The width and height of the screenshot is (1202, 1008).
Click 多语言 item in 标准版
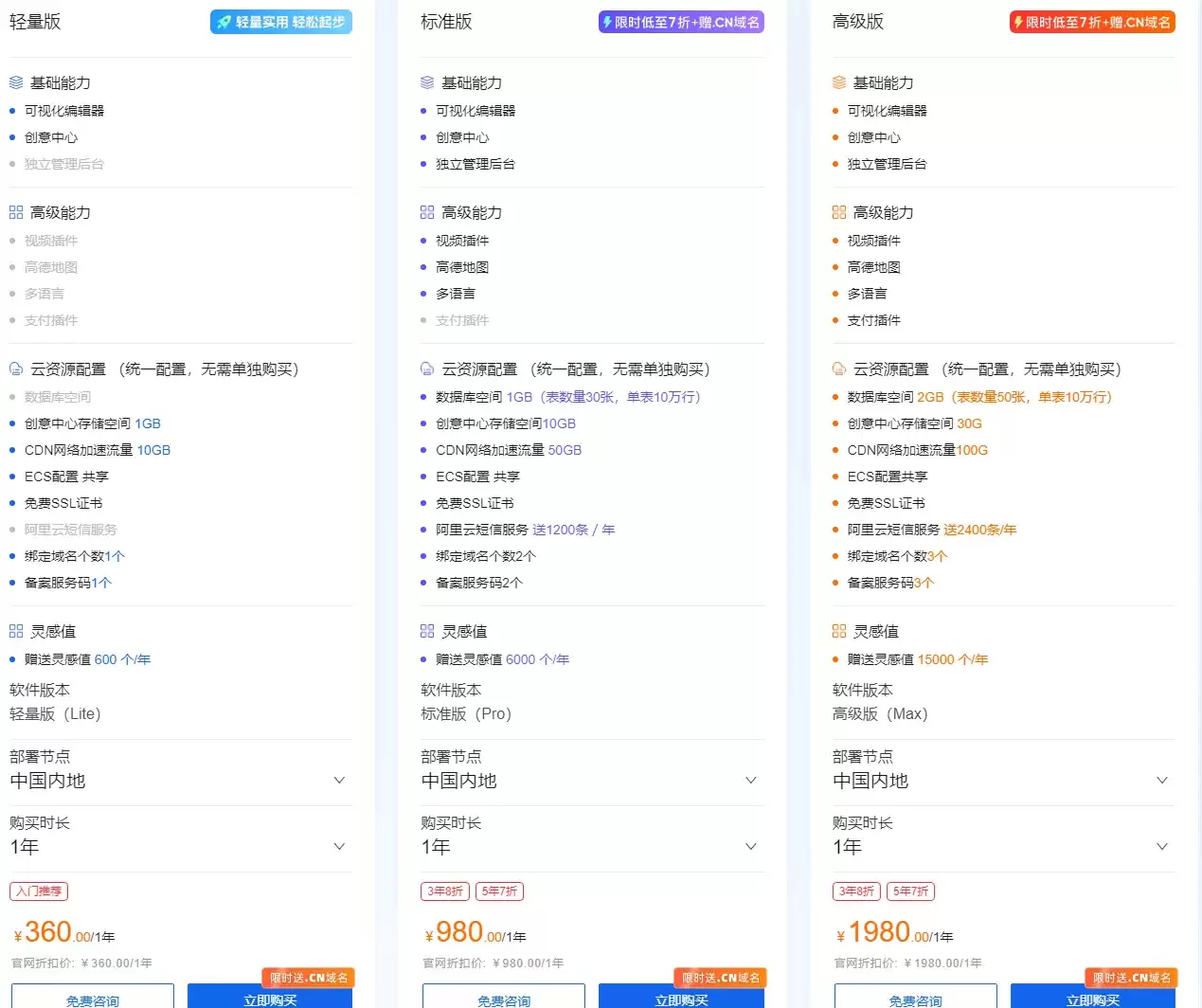point(456,294)
